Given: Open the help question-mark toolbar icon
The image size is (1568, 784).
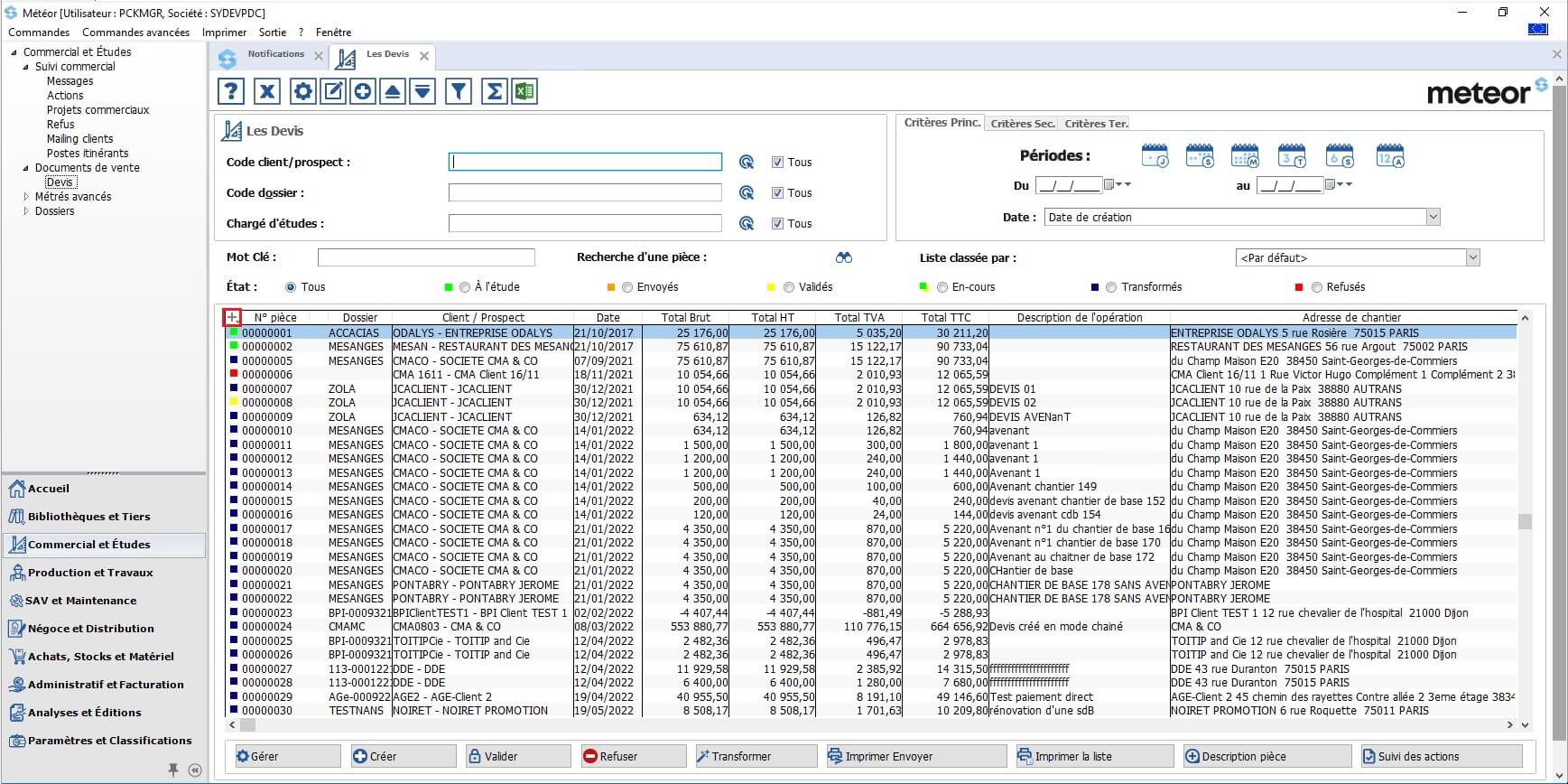Looking at the screenshot, I should 231,91.
